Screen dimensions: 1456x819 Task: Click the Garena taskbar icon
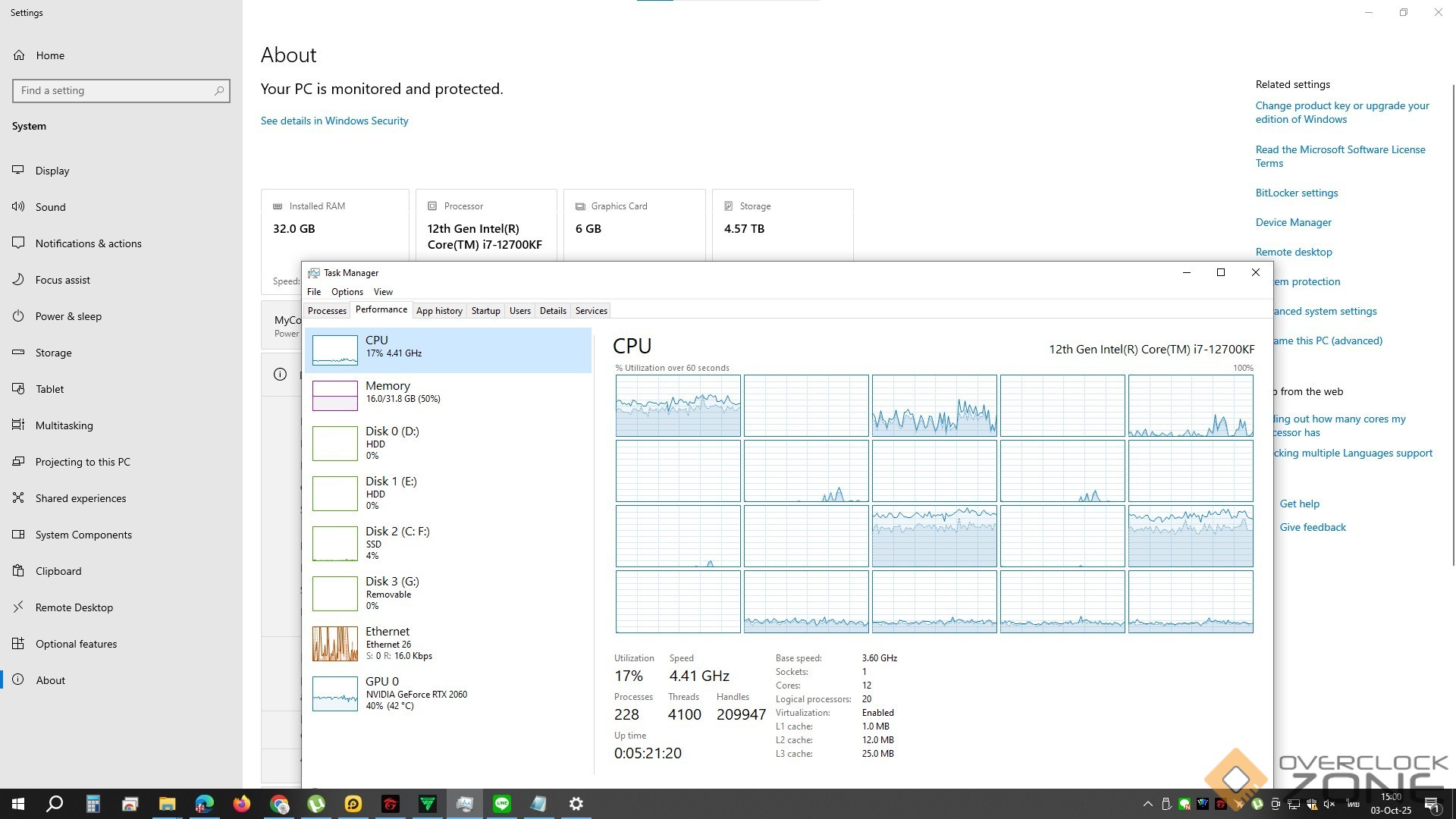(x=391, y=804)
